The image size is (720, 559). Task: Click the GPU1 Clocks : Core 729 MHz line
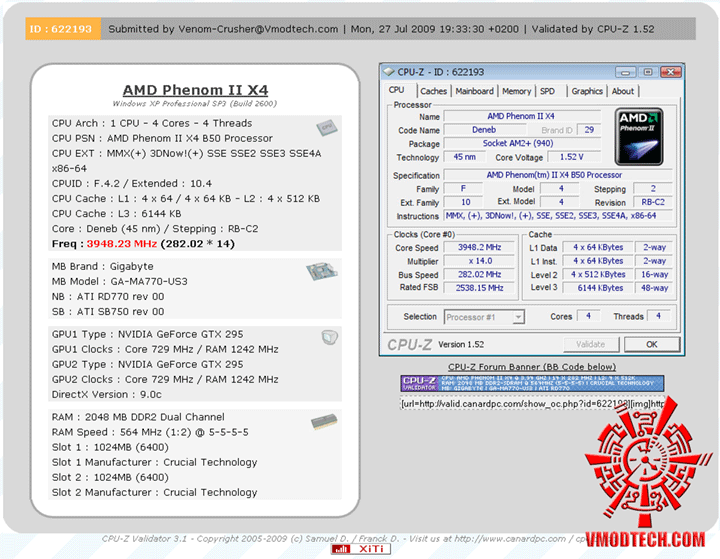pos(165,349)
